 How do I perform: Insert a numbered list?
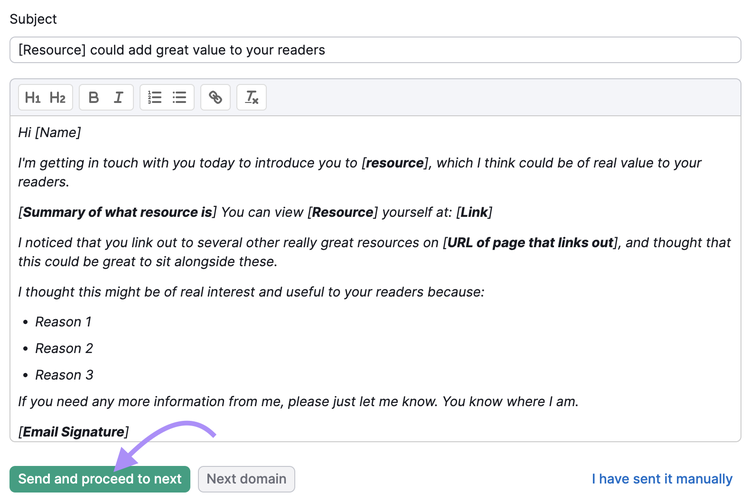click(154, 98)
